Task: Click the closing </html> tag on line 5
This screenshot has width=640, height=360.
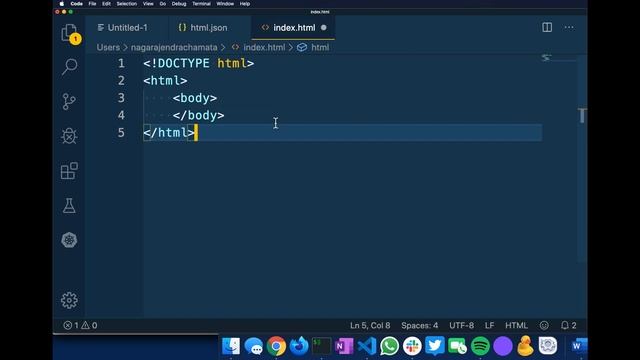Action: pyautogui.click(x=169, y=133)
